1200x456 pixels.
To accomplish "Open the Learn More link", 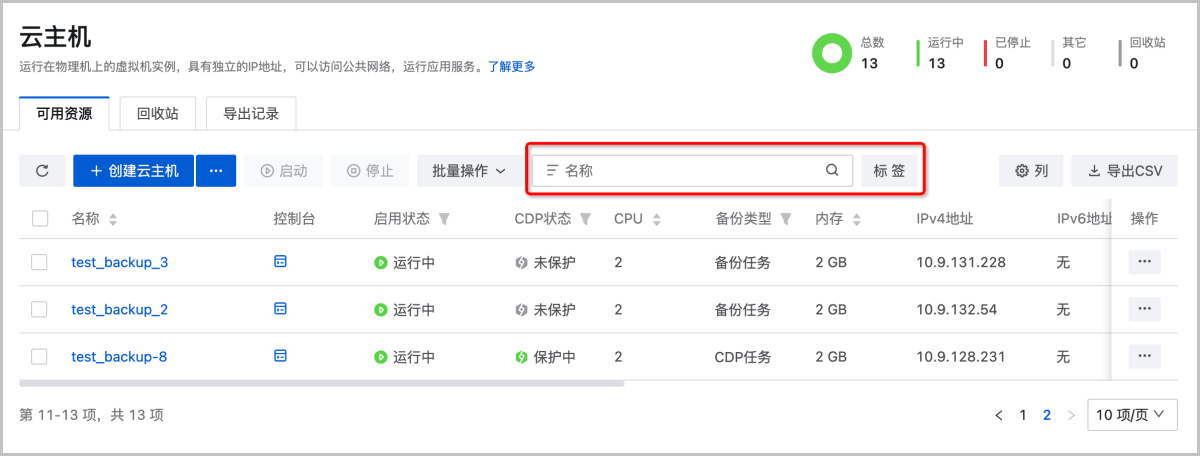I will pos(512,67).
